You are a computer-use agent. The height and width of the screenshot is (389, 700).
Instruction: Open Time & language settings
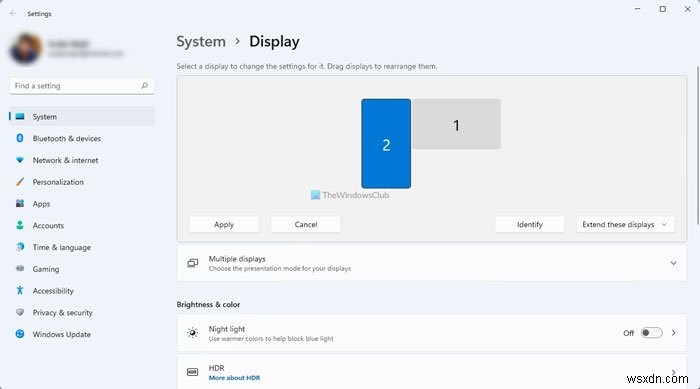[x=82, y=247]
